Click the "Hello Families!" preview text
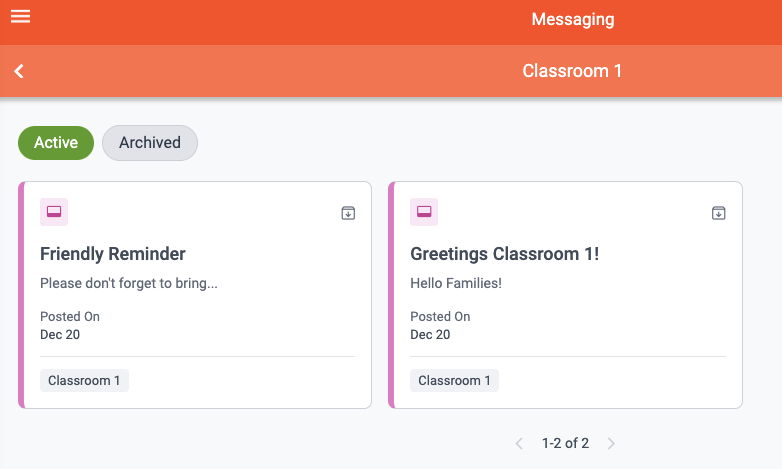Image resolution: width=782 pixels, height=469 pixels. point(456,284)
